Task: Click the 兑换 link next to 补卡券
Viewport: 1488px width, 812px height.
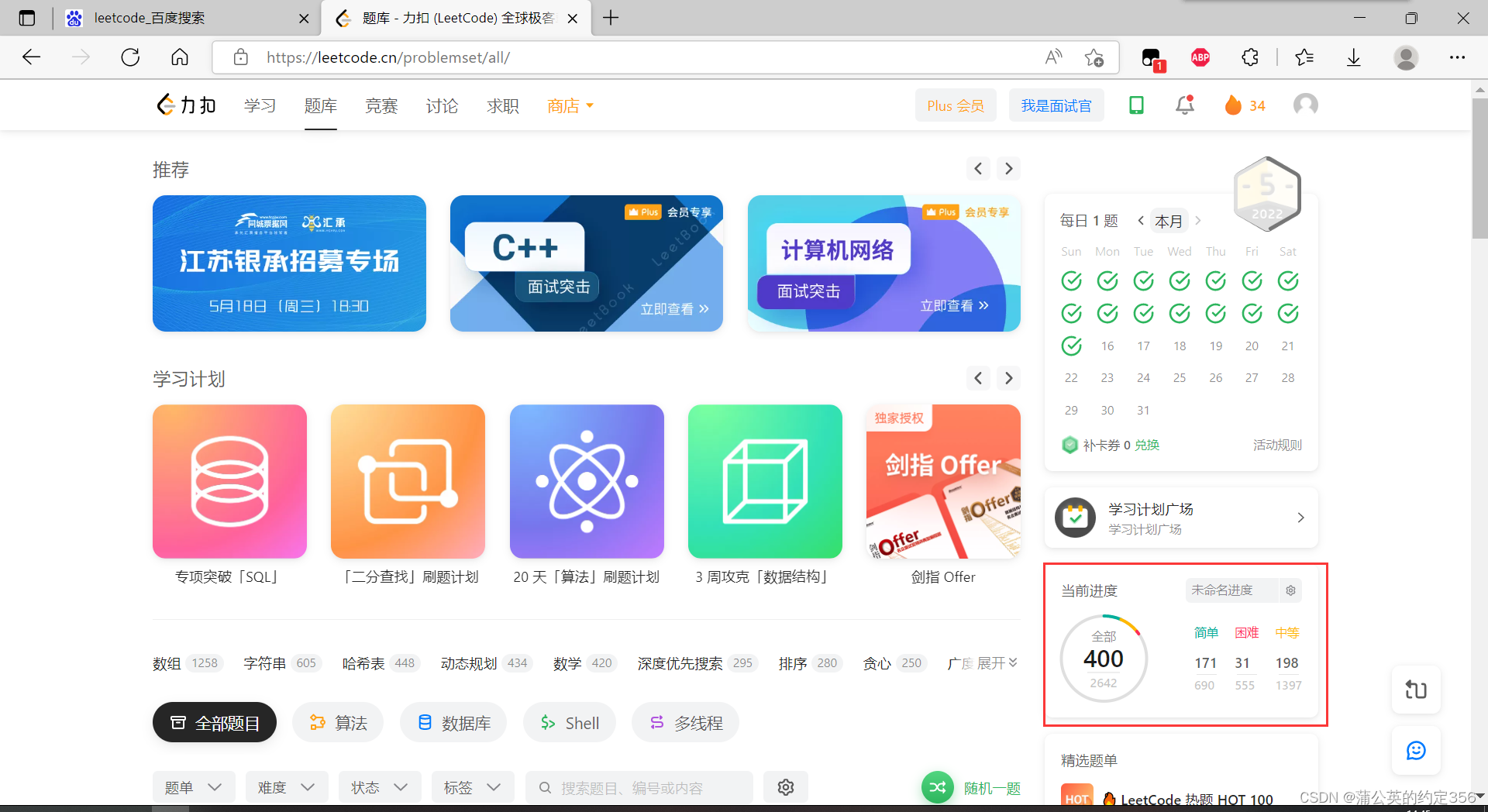Action: coord(1146,445)
